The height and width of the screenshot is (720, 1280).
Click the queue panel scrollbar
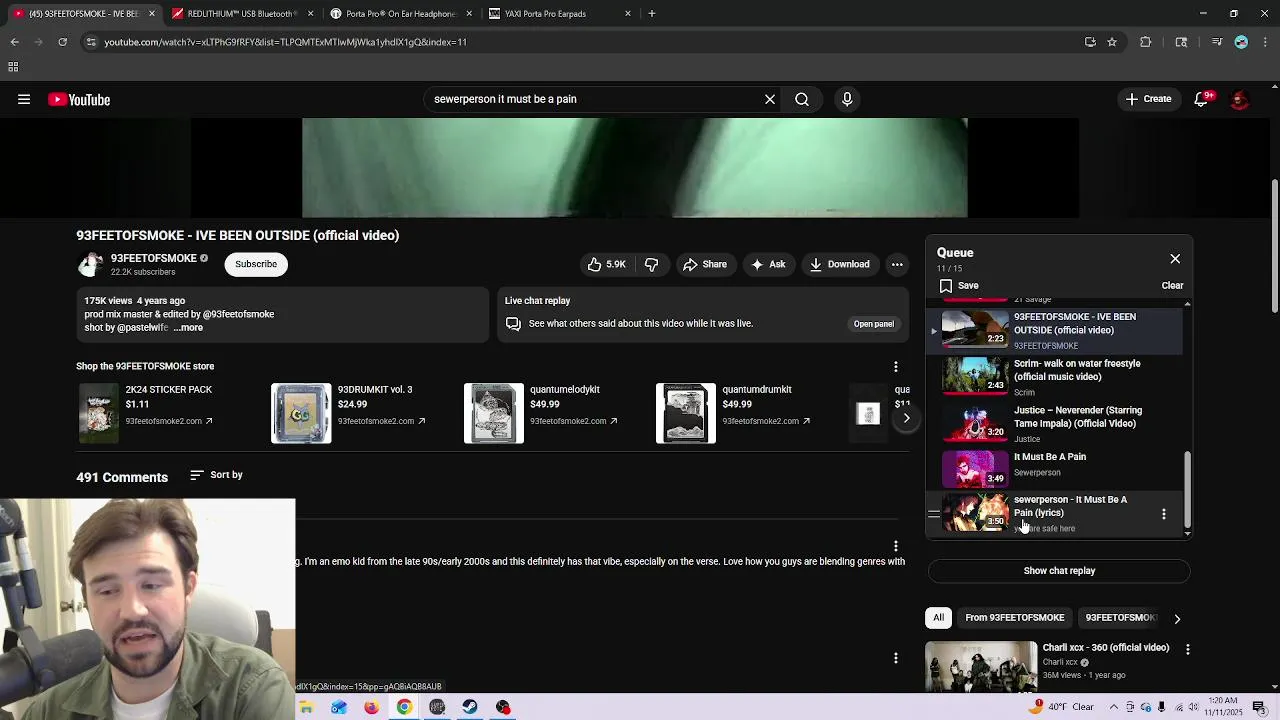pos(1187,490)
